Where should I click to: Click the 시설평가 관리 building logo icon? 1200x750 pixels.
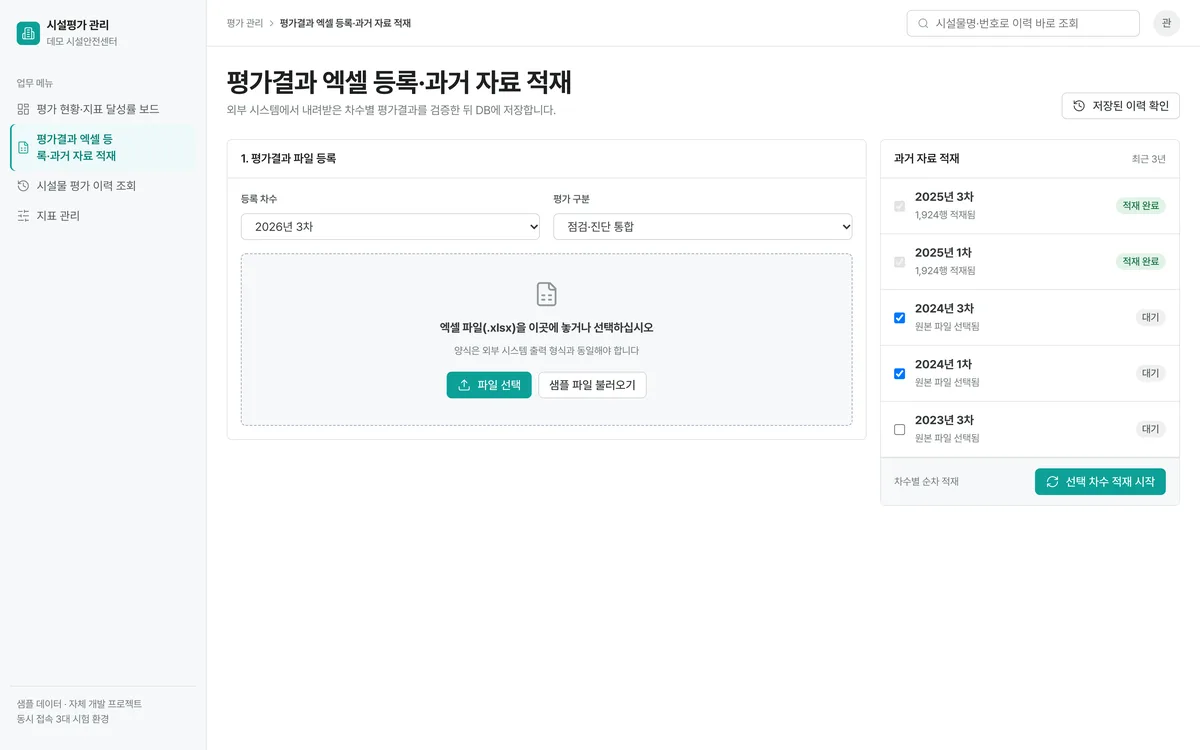pos(28,33)
